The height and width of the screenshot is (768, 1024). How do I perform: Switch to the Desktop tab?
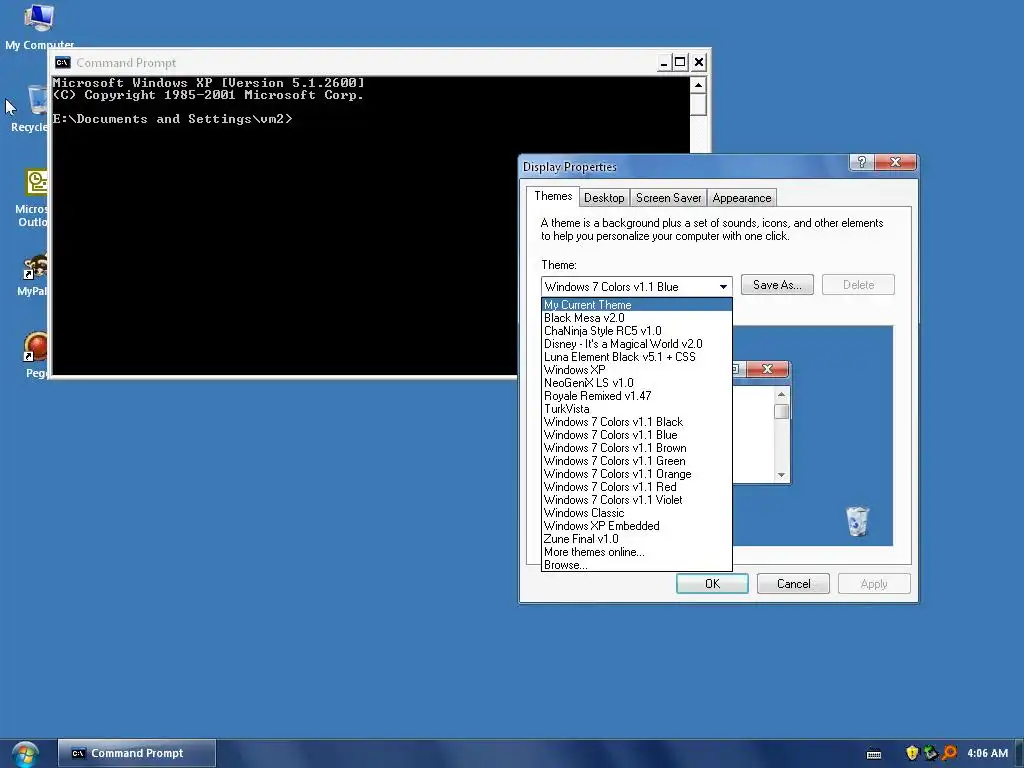[x=604, y=198]
